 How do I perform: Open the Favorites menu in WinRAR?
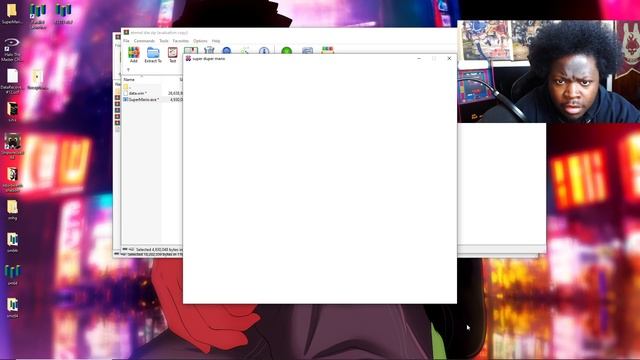pyautogui.click(x=180, y=41)
